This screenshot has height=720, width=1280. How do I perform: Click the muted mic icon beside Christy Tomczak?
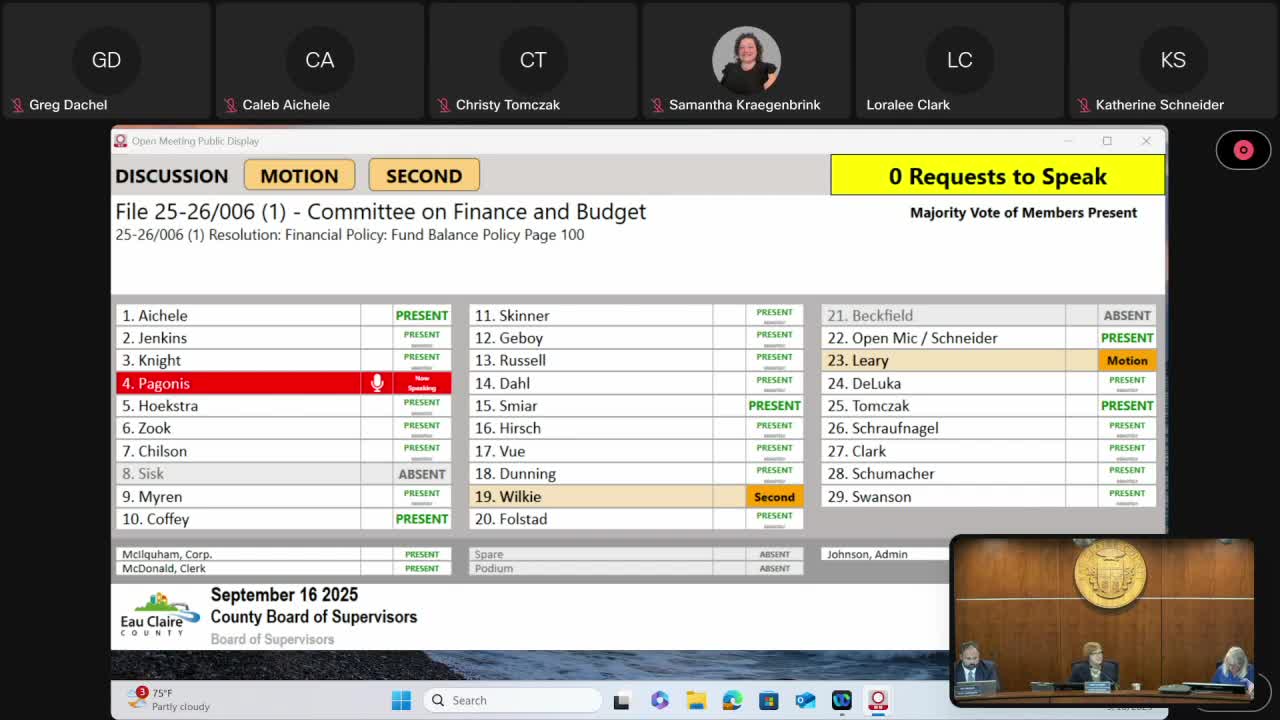(444, 105)
